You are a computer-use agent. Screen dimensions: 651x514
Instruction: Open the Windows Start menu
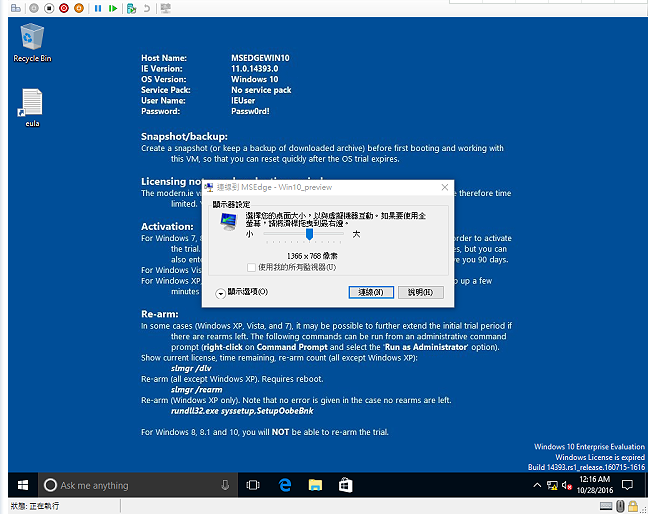pos(23,485)
